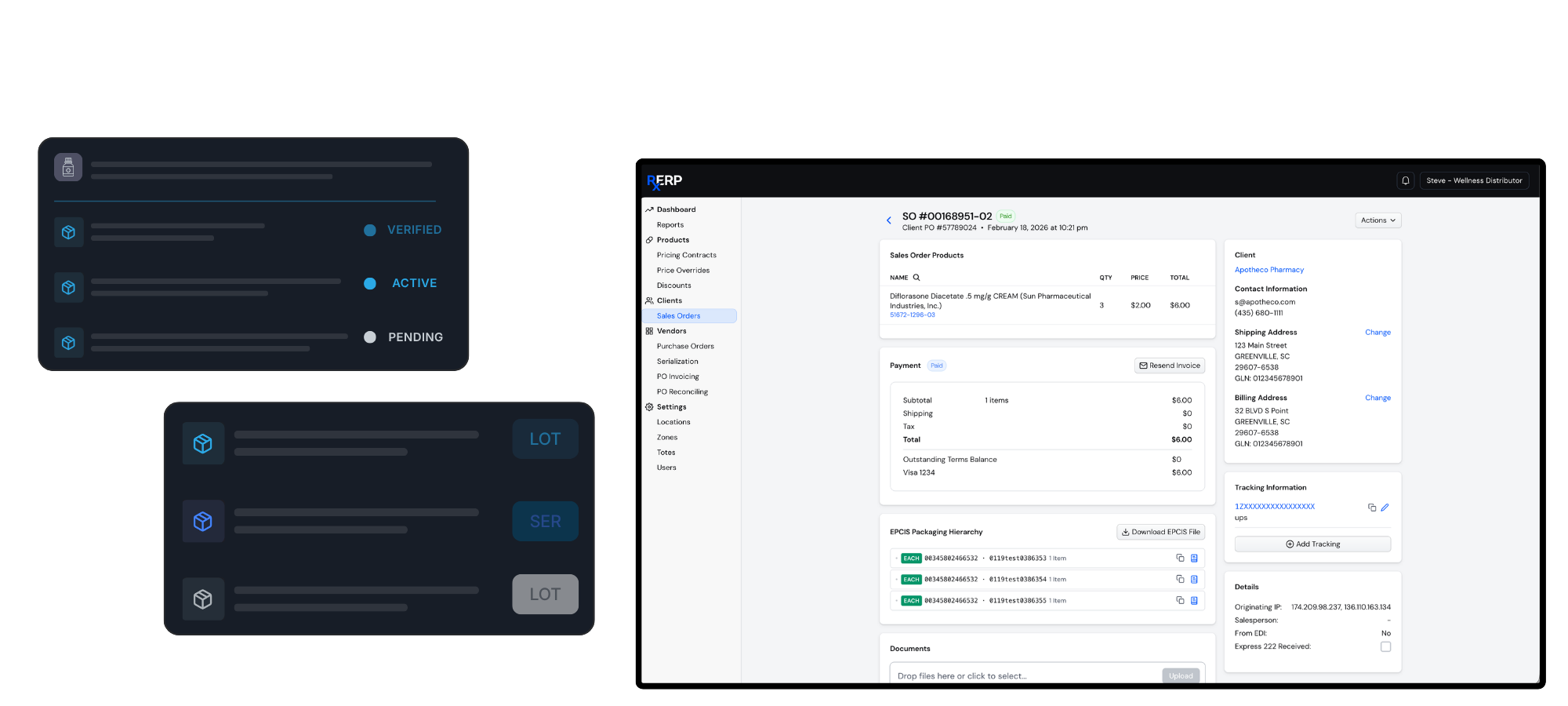
Task: Navigate to Purchase Orders in sidebar
Action: (685, 346)
